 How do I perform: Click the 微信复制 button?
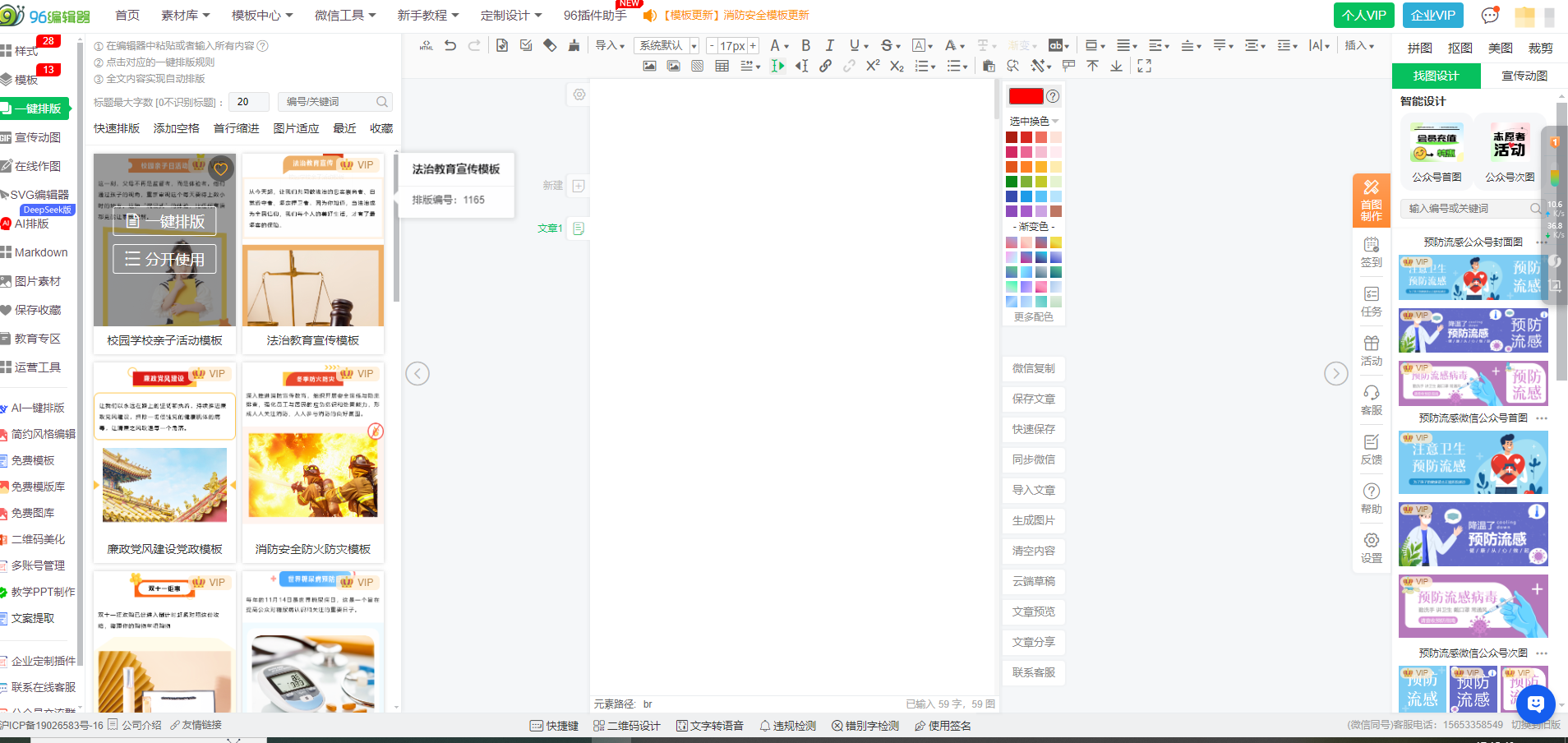pos(1033,368)
